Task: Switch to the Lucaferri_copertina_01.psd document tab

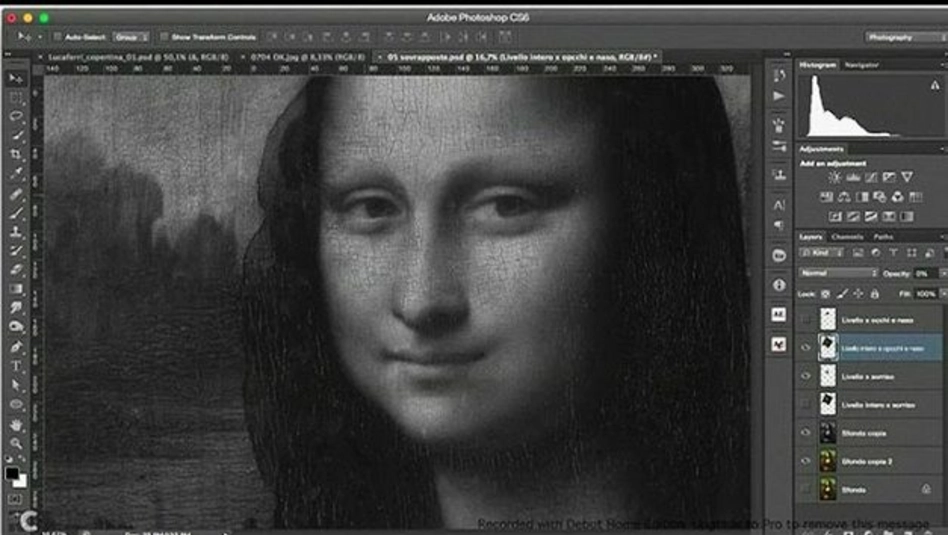Action: pos(138,57)
